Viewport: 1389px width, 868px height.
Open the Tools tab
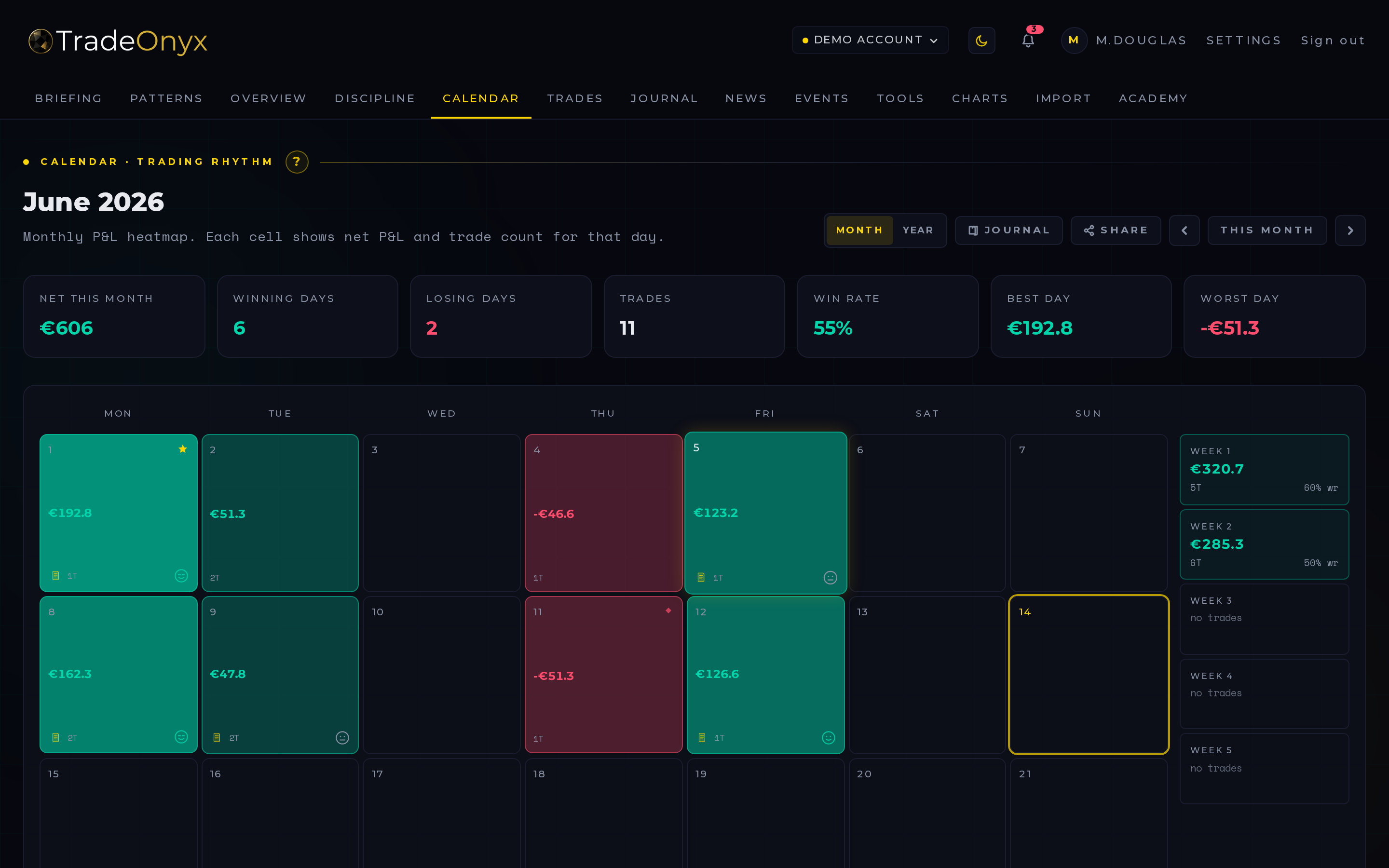(x=900, y=98)
